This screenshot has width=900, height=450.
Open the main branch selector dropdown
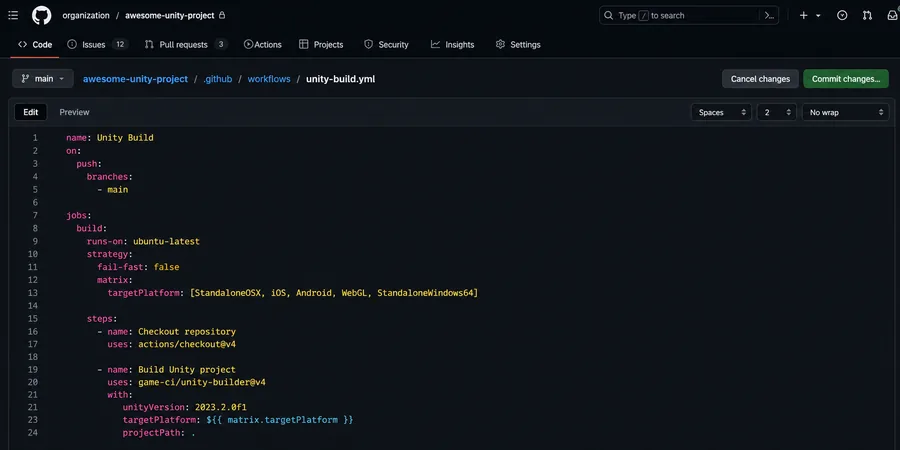tap(43, 79)
